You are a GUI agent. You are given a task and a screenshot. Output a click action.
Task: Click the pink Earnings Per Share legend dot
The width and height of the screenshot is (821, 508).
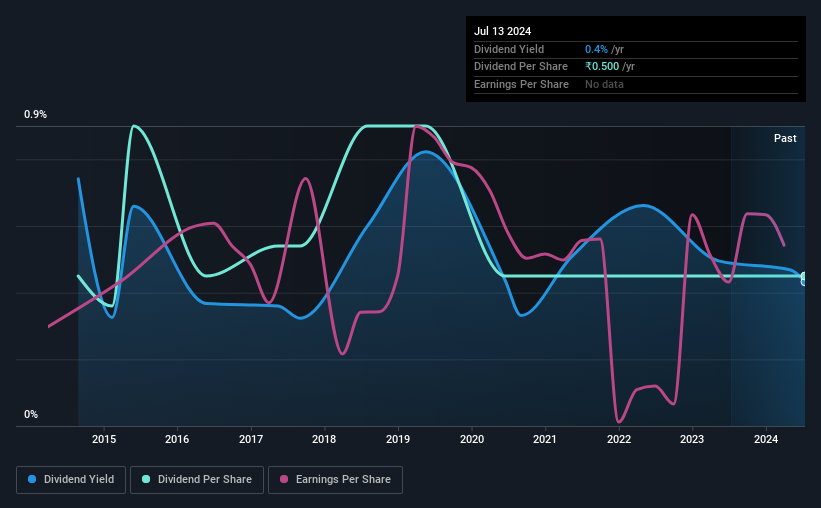284,479
